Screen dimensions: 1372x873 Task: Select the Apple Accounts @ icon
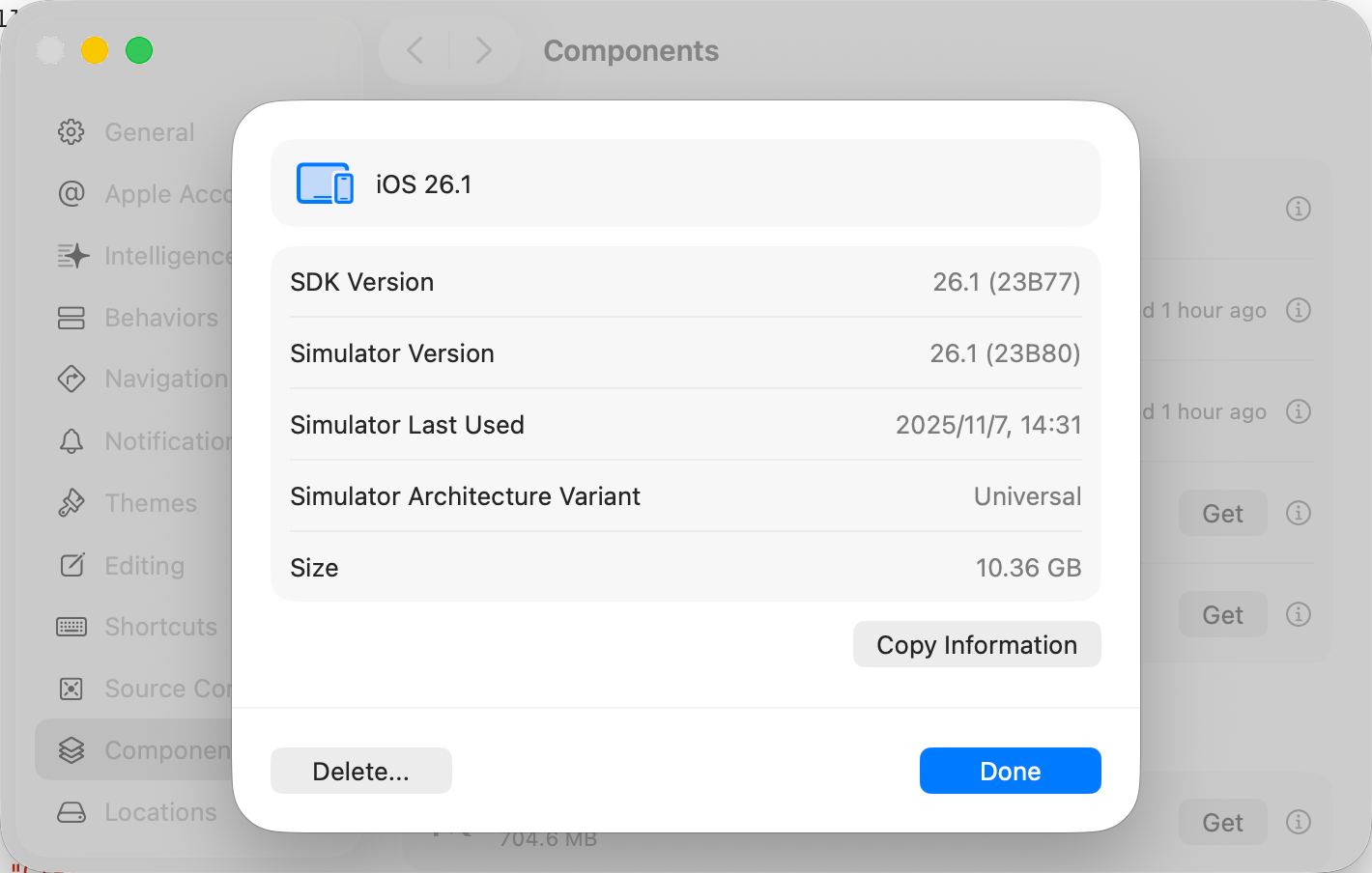point(71,194)
